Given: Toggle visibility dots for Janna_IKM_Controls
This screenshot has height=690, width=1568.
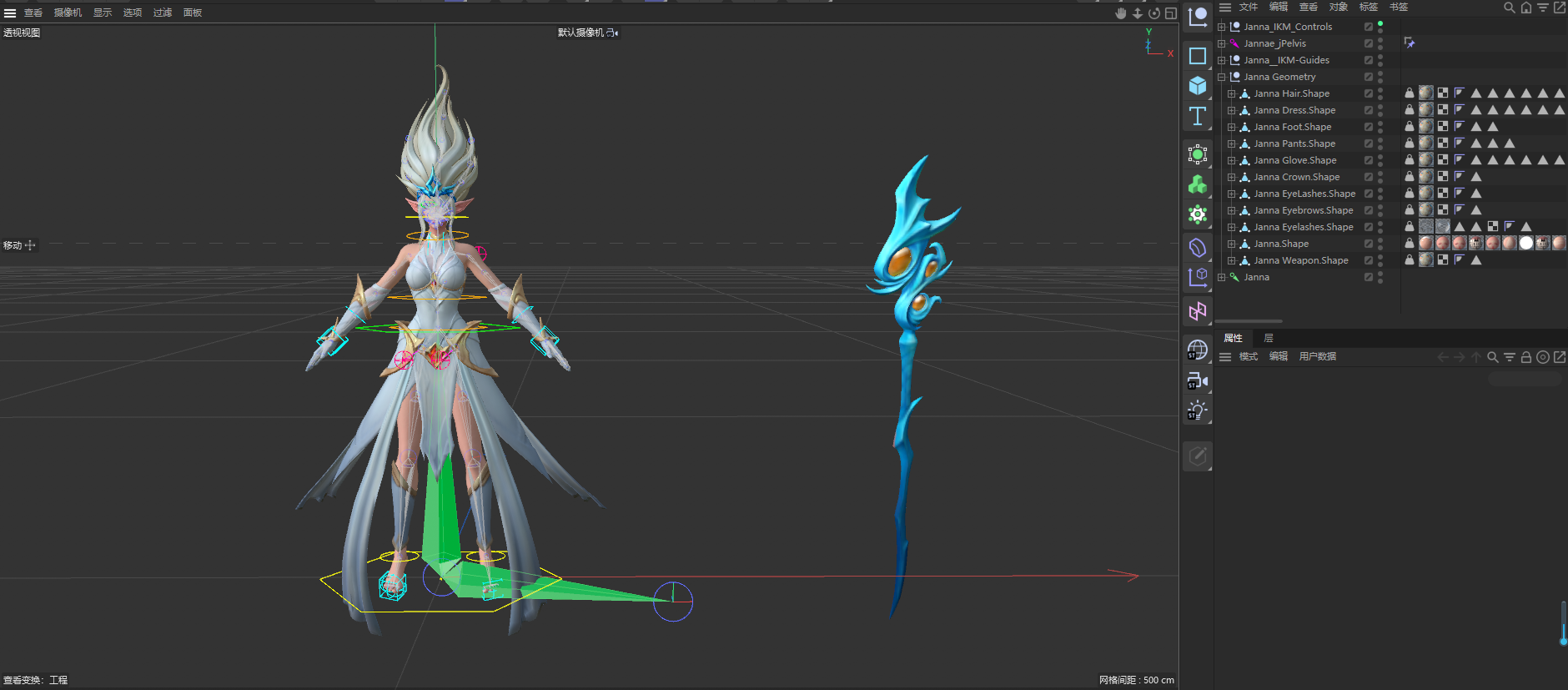Looking at the screenshot, I should click(1380, 27).
